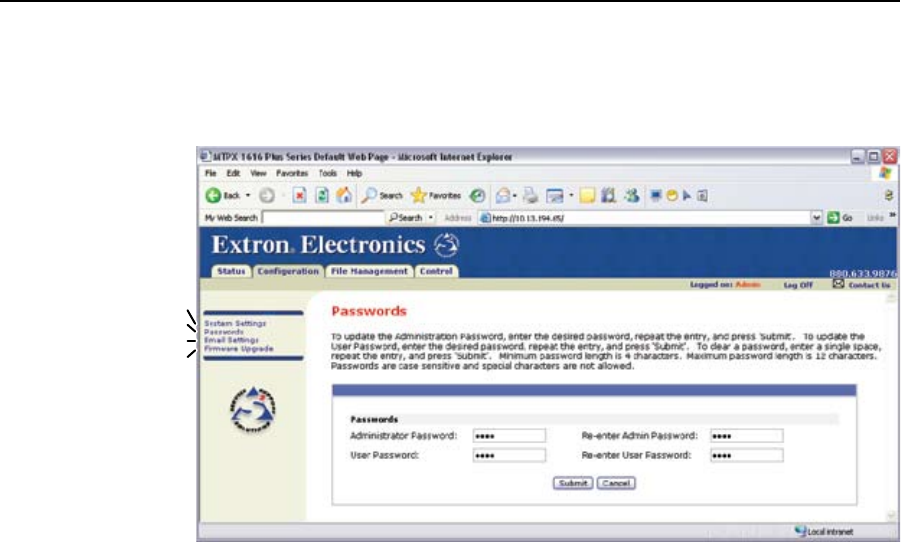Click the Re-enter Admin Password field
The height and width of the screenshot is (542, 901).
coord(746,436)
